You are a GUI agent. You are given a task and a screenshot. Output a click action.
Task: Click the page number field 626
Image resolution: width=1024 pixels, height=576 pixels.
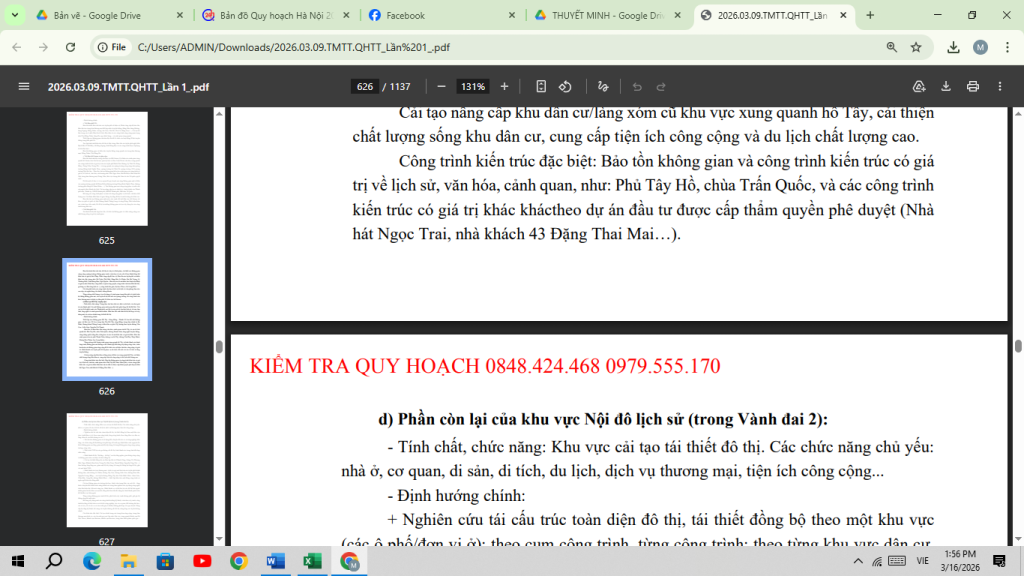tap(365, 86)
